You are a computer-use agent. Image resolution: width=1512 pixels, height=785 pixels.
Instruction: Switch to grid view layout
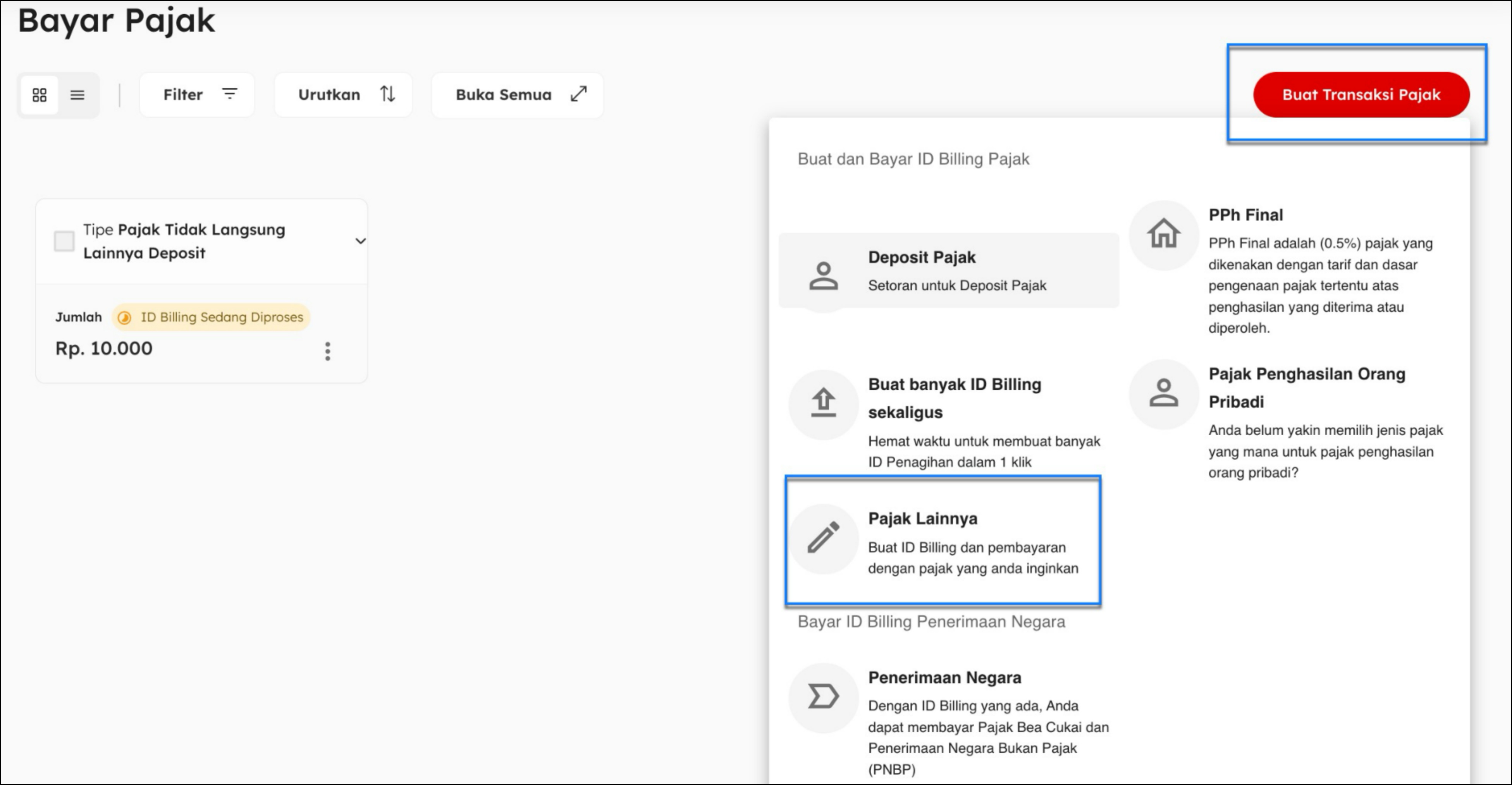[x=40, y=95]
